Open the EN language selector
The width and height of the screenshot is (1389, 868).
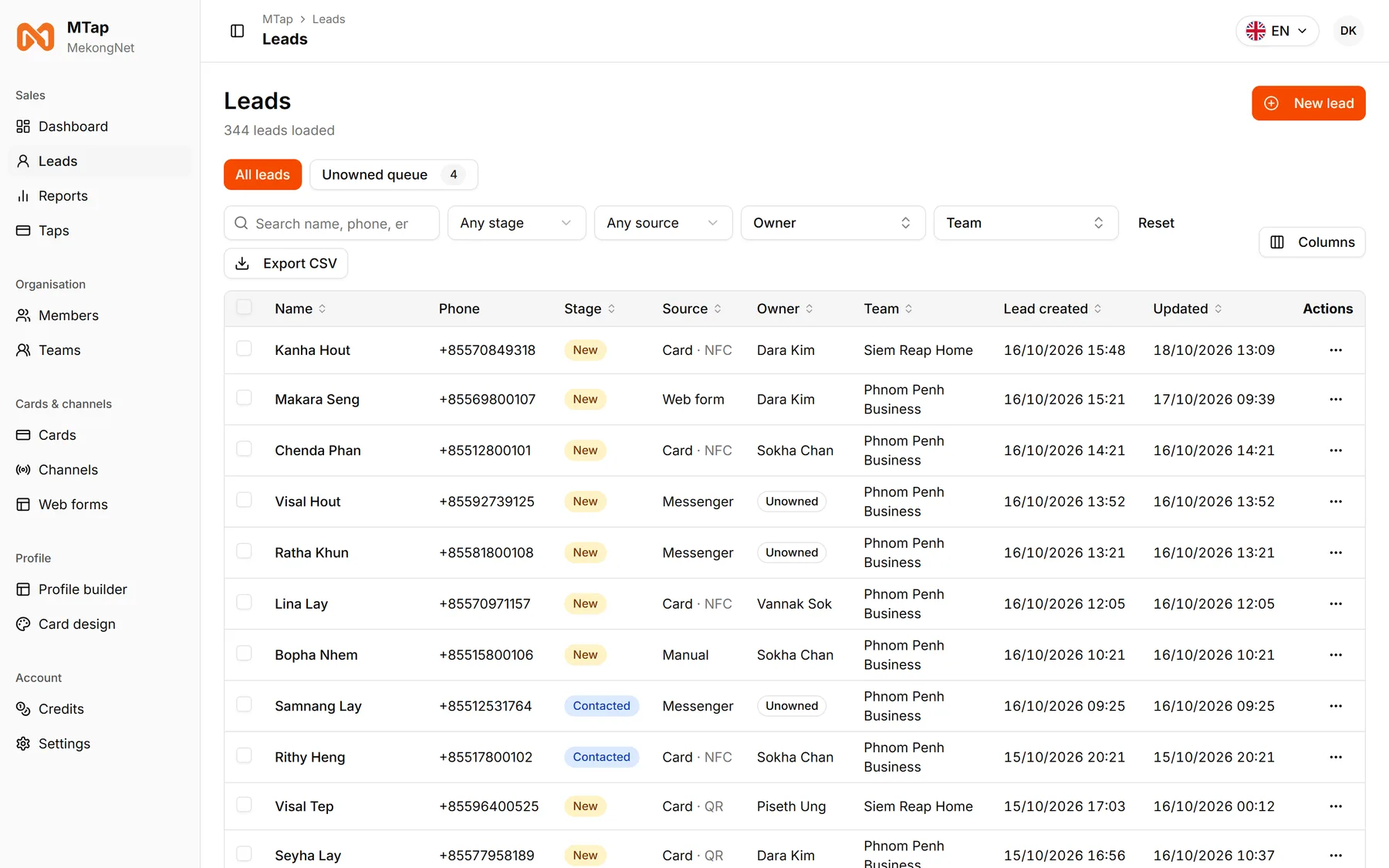click(x=1277, y=31)
